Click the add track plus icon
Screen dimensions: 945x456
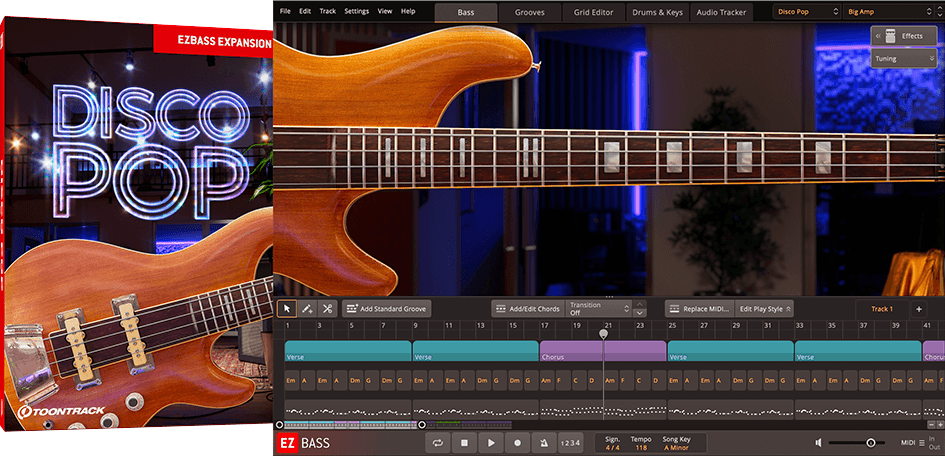click(x=919, y=309)
